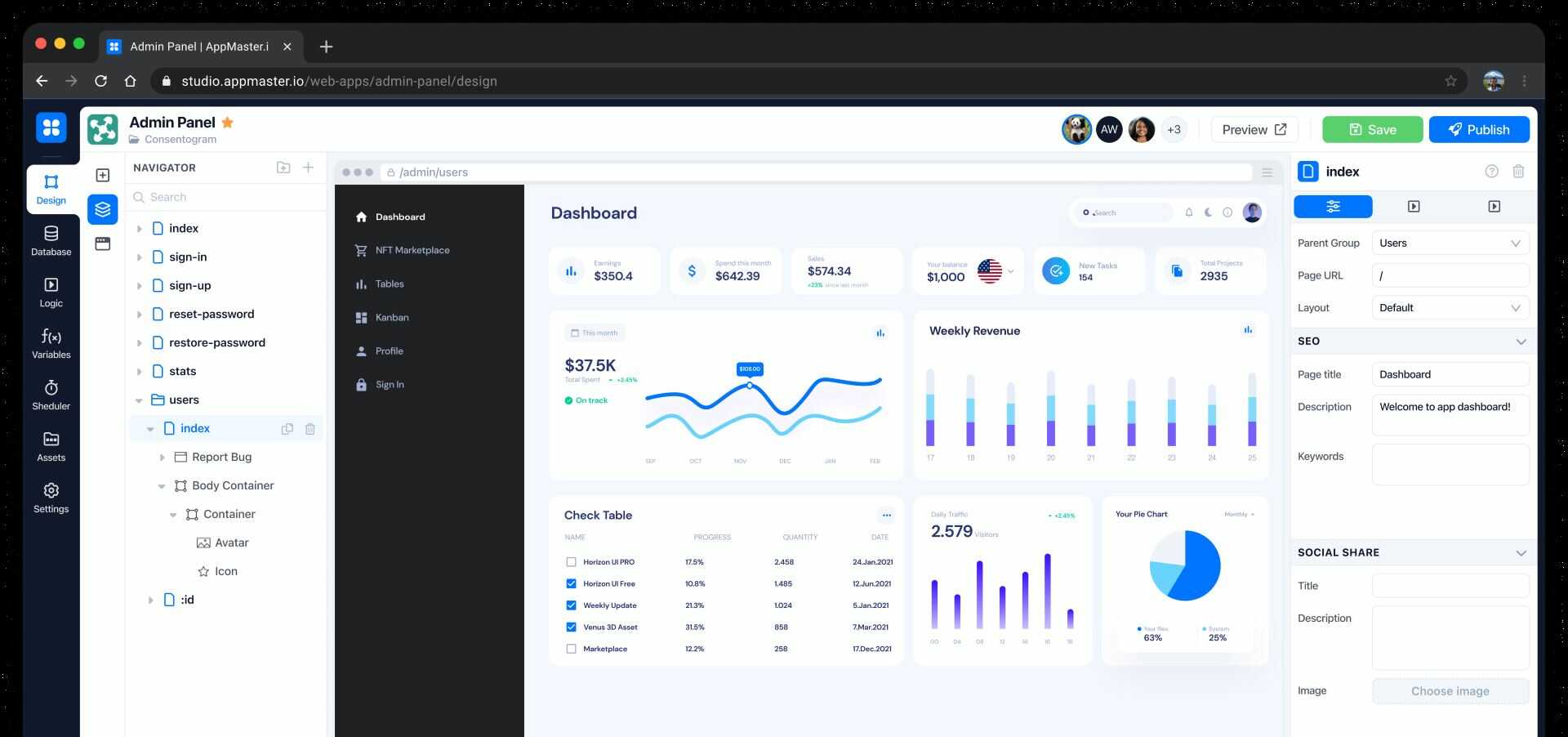Collapse the SEO section

click(1521, 342)
